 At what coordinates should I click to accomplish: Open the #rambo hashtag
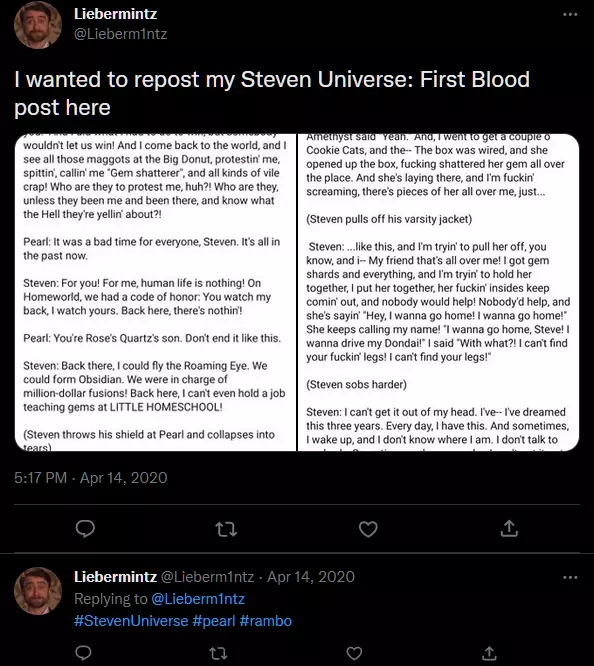point(266,621)
